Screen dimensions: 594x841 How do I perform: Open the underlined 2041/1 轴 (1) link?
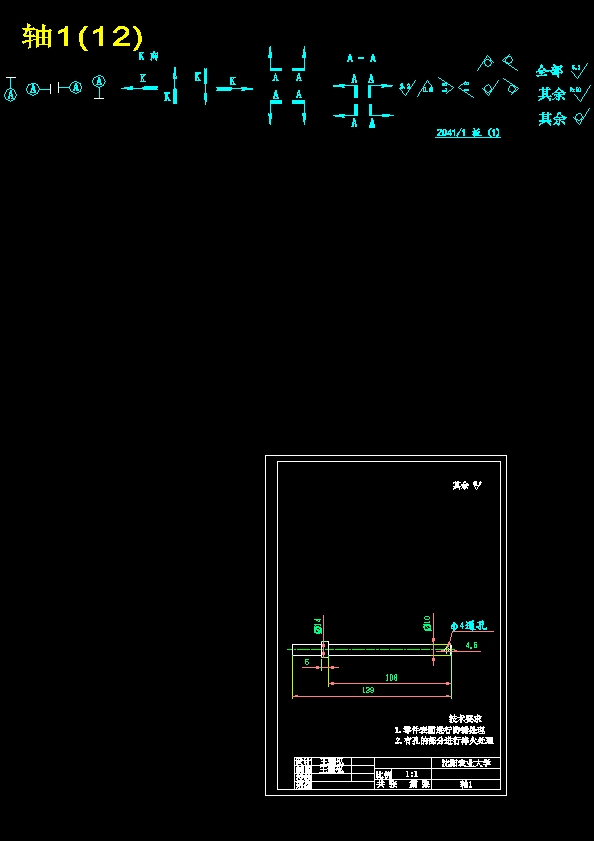(x=468, y=133)
